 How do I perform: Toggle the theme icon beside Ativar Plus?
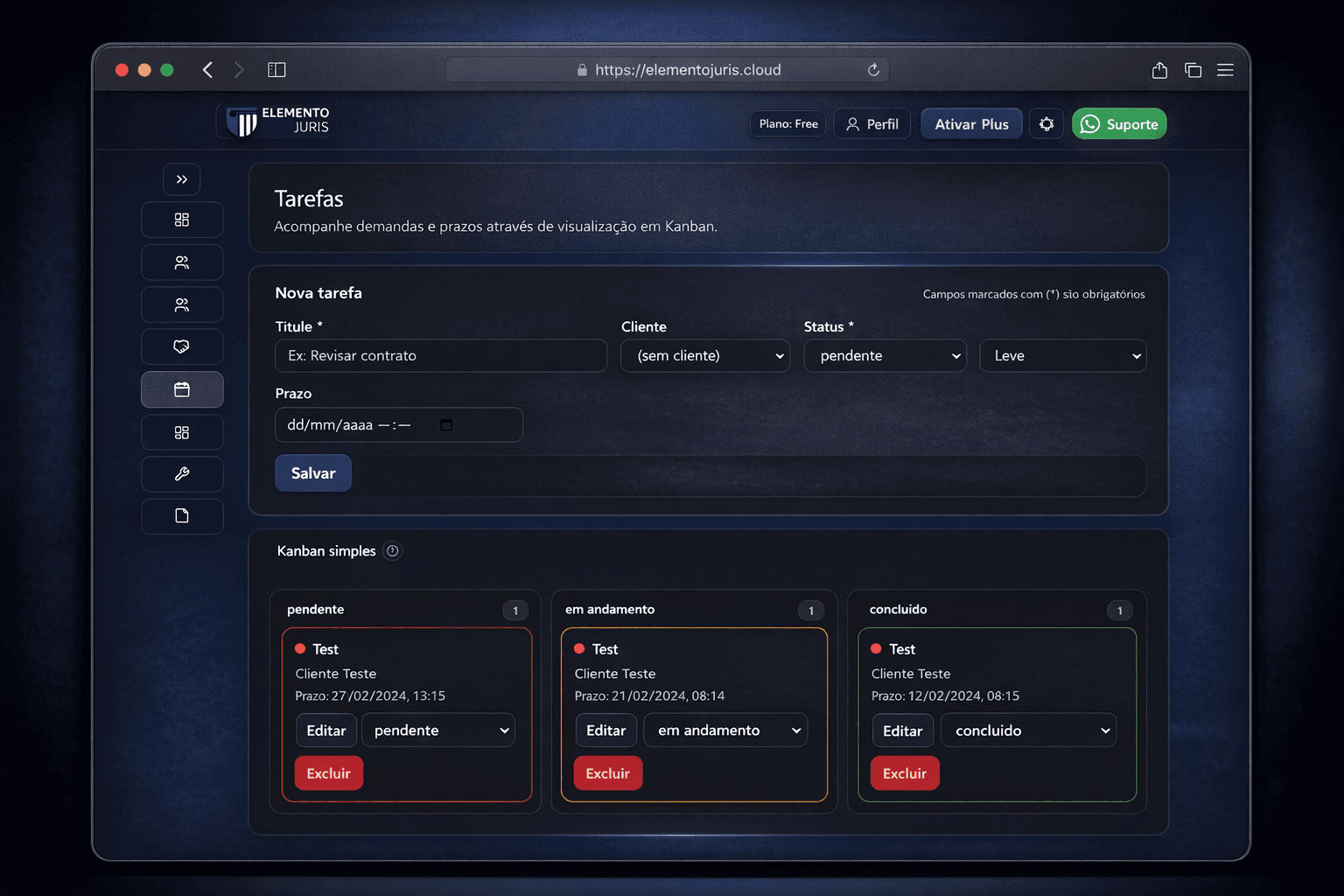tap(1046, 124)
